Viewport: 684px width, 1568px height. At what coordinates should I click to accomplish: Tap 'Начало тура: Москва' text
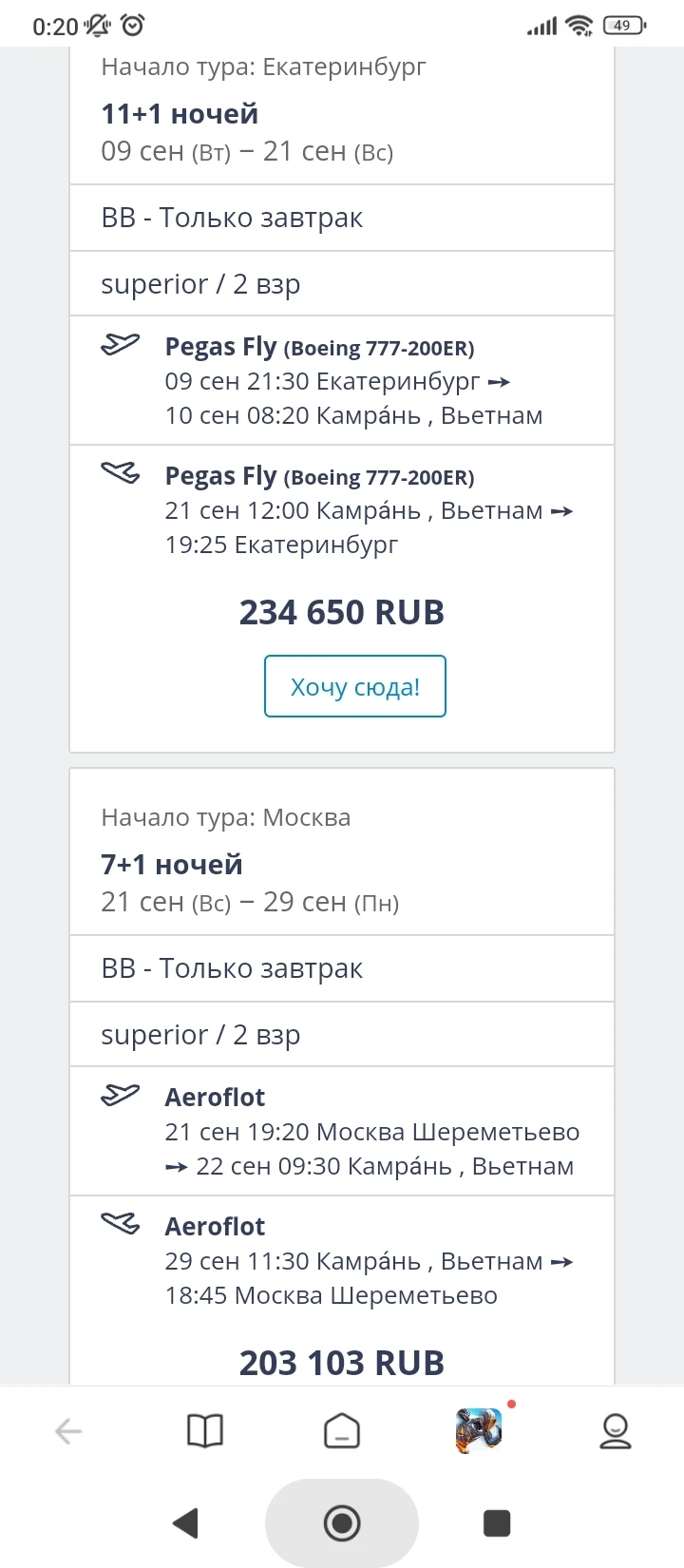pyautogui.click(x=226, y=817)
